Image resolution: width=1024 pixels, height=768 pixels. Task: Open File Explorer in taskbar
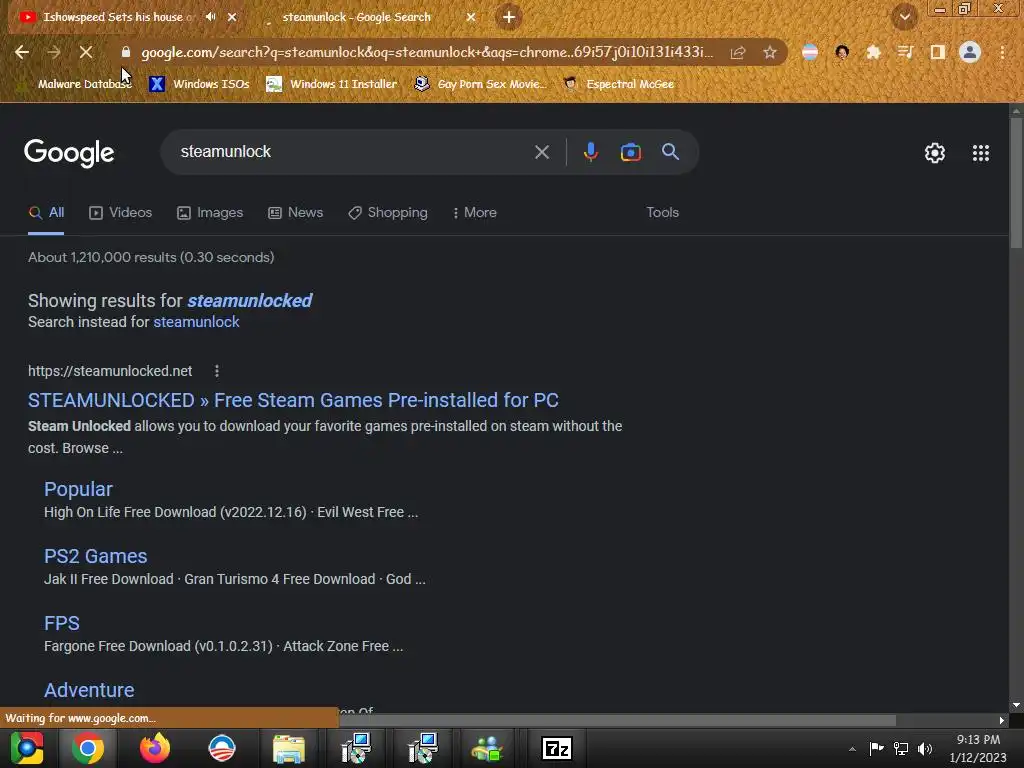pos(289,748)
